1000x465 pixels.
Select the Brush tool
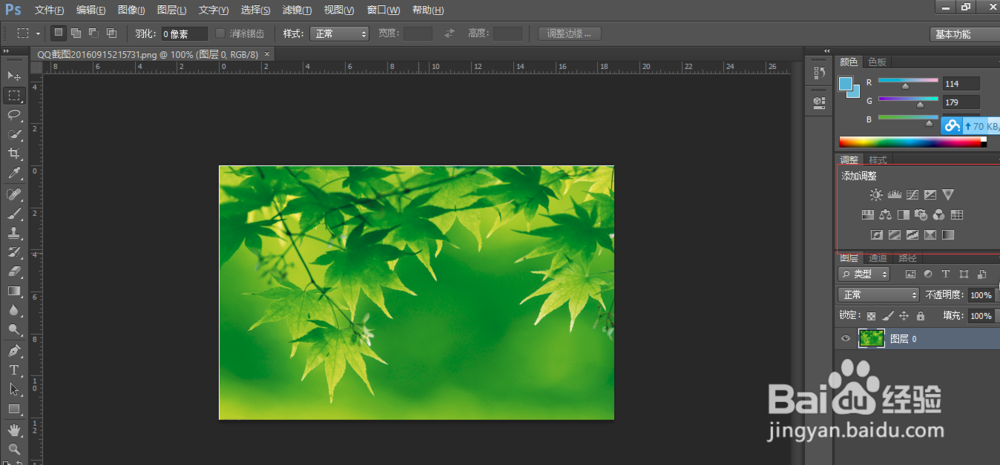[x=14, y=214]
